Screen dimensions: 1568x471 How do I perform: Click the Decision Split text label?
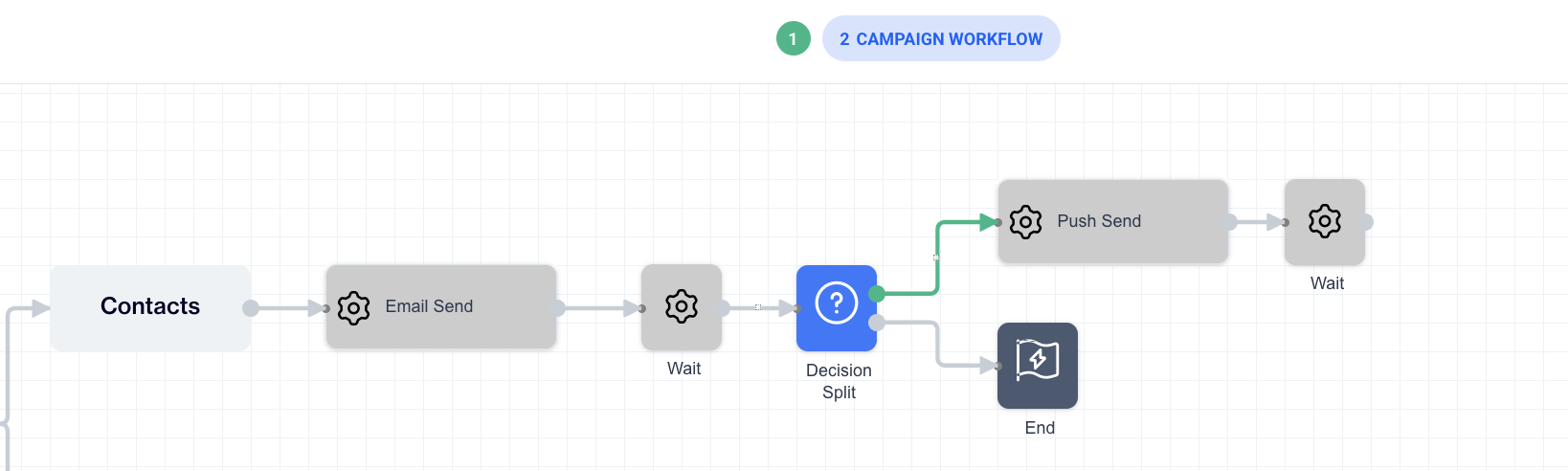839,381
